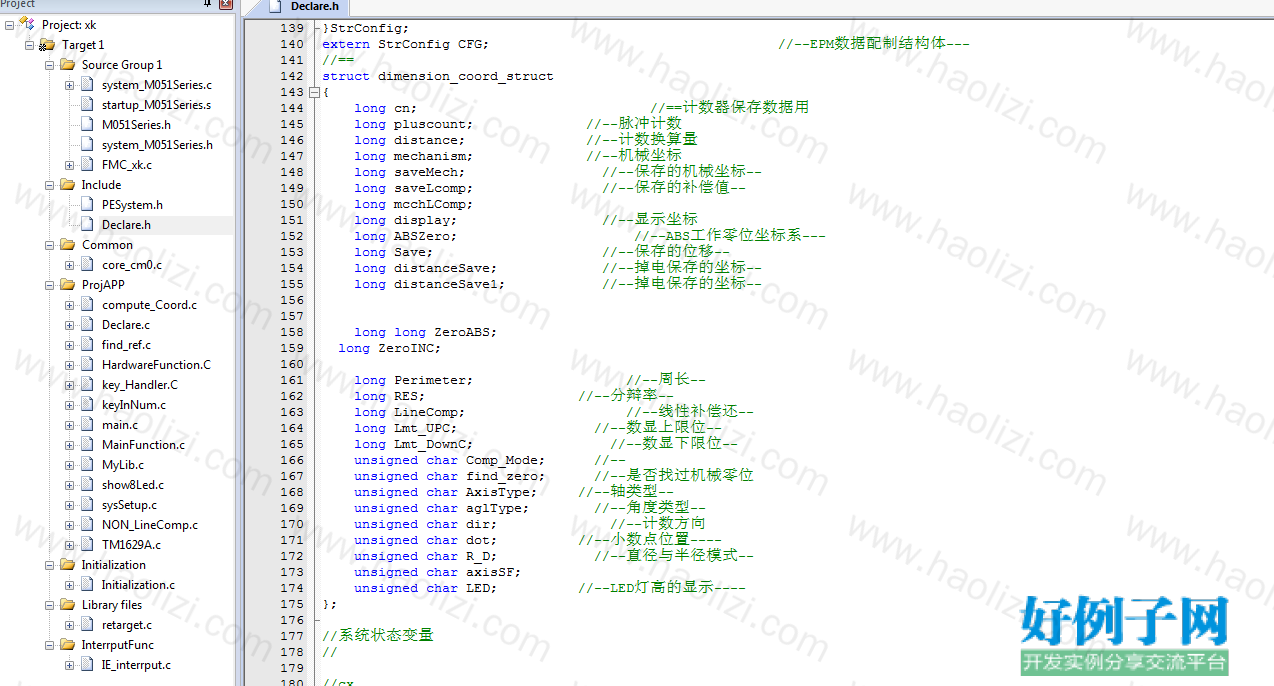Click the Initialization group folder icon

(67, 565)
